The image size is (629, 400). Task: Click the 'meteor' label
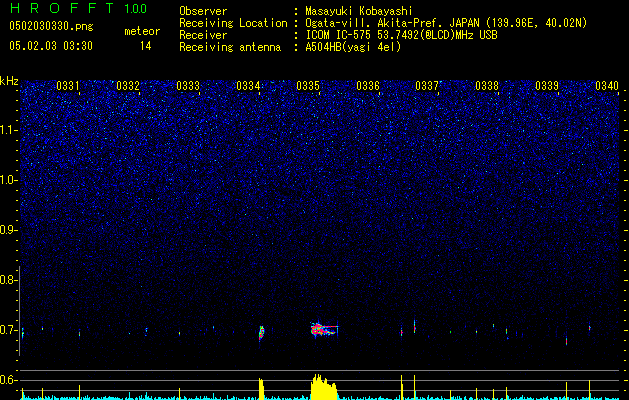point(142,31)
